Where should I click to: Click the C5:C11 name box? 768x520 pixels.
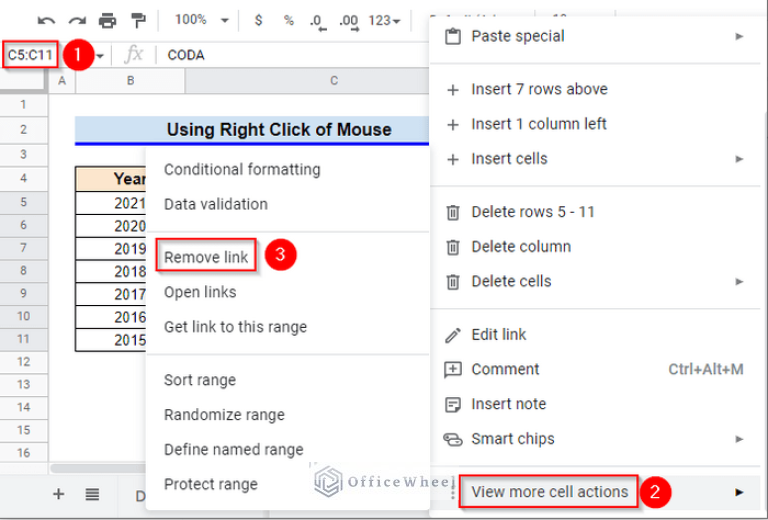(32, 55)
